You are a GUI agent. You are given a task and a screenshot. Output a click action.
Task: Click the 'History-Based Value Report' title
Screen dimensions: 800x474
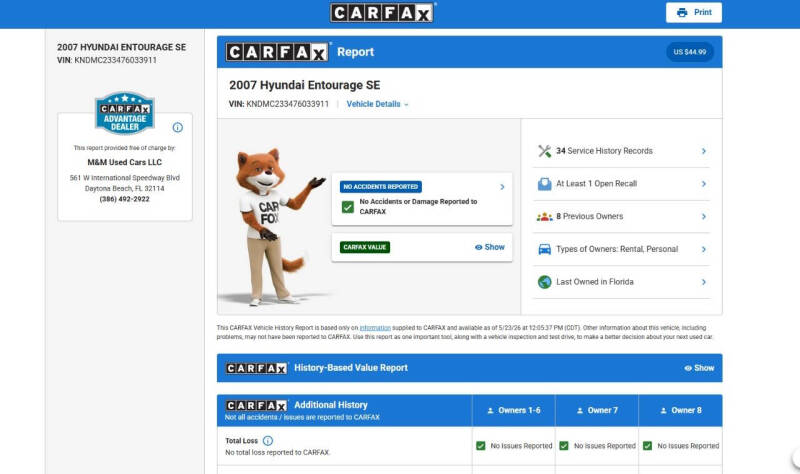point(351,368)
